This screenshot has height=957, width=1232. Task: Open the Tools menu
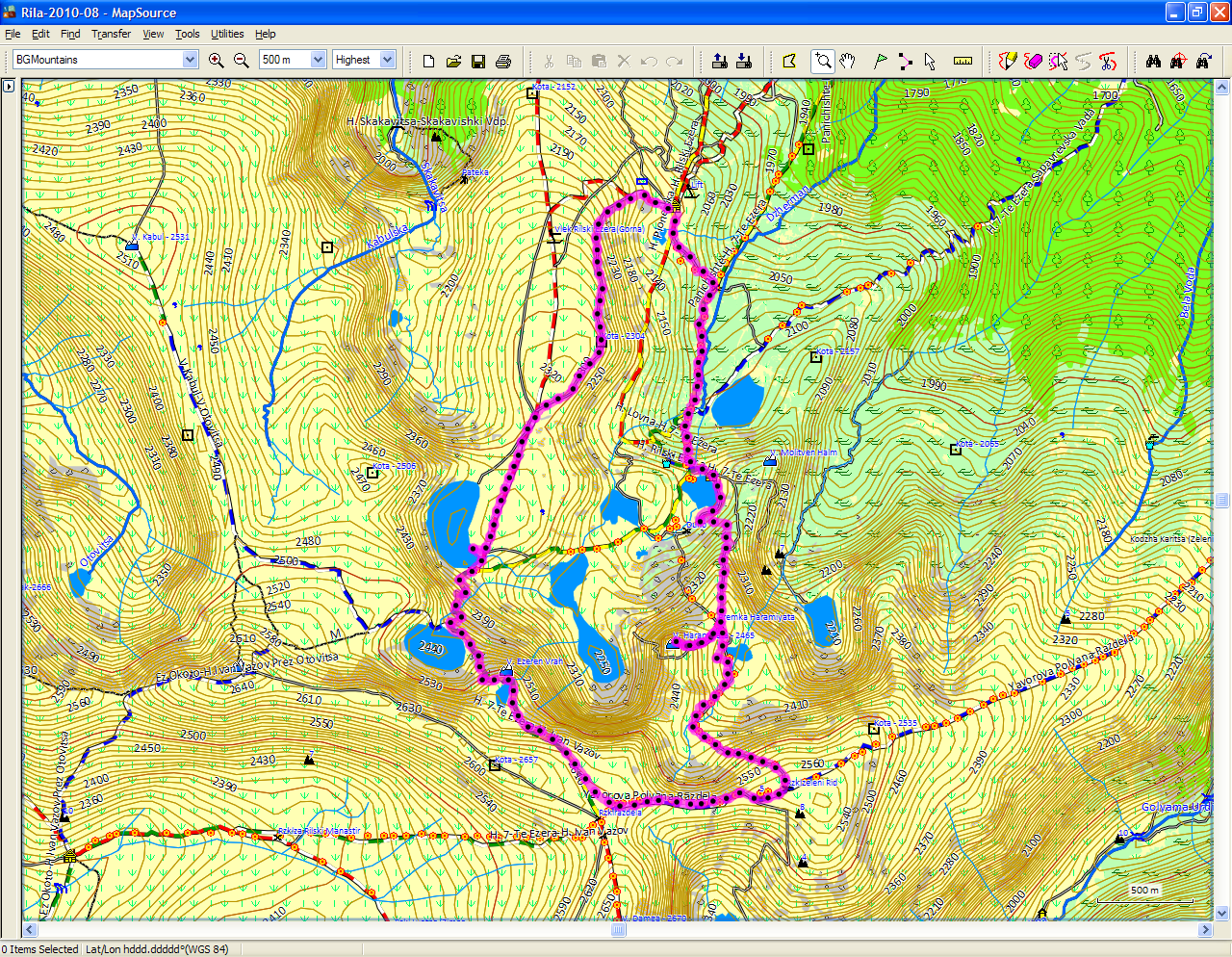[x=188, y=34]
